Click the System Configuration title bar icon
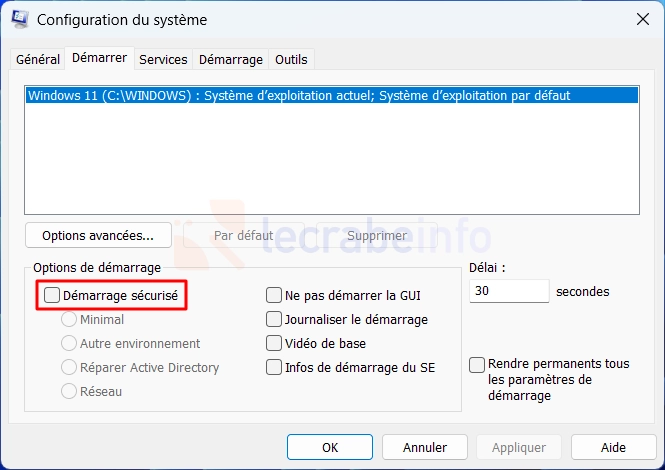 (20, 20)
